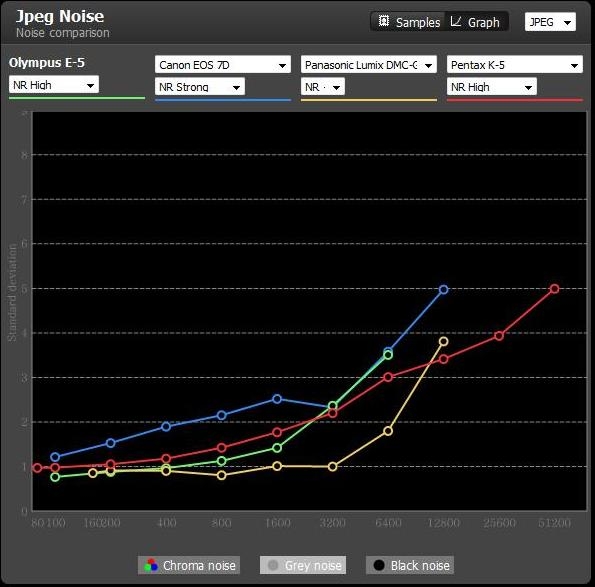Toggle the Chroma noise mode
This screenshot has width=595, height=587.
(x=189, y=565)
